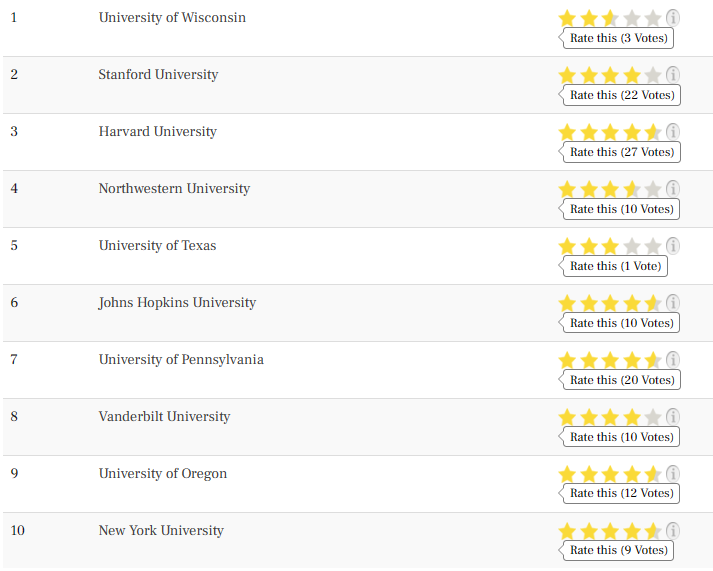Click the info icon for Northwestern University
This screenshot has width=713, height=571.
coord(673,189)
